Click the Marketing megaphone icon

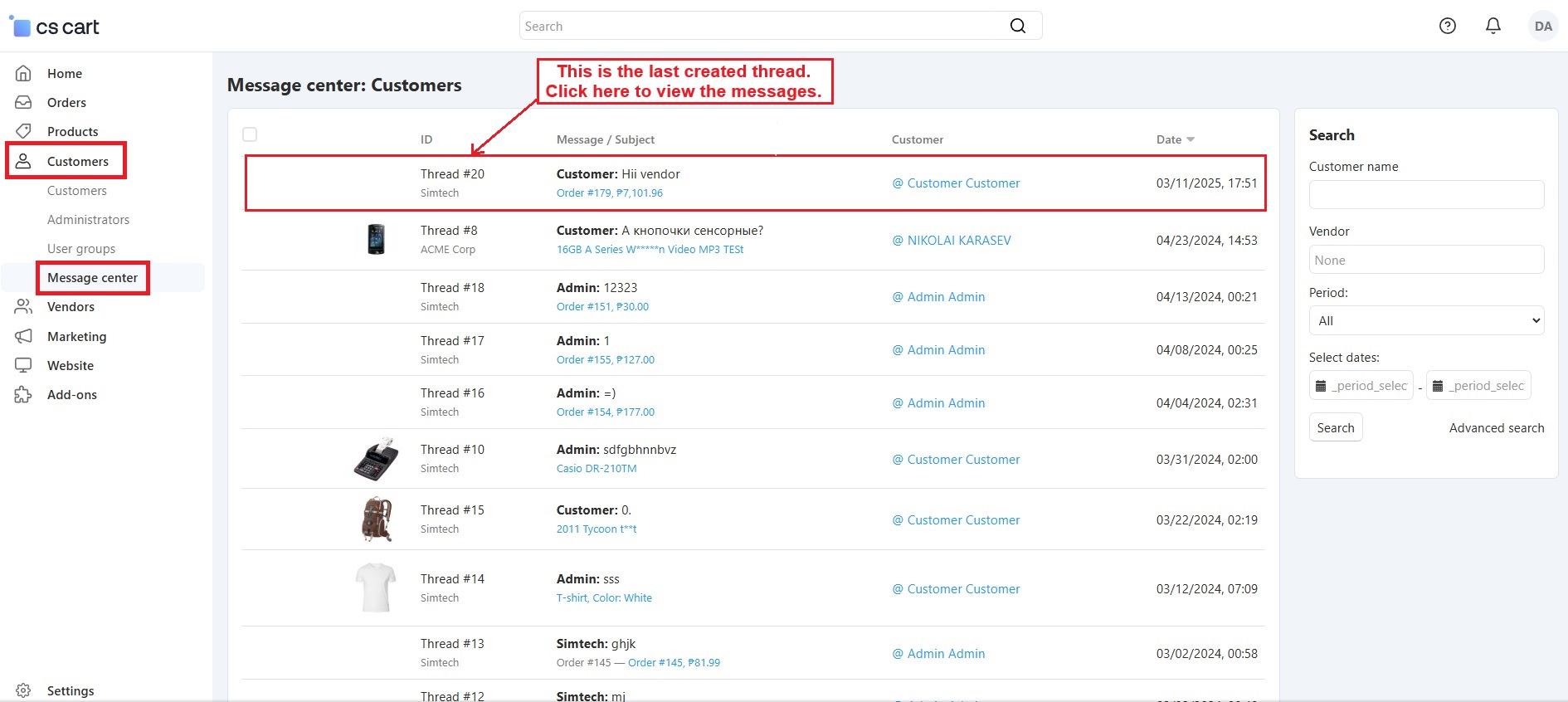[x=23, y=336]
